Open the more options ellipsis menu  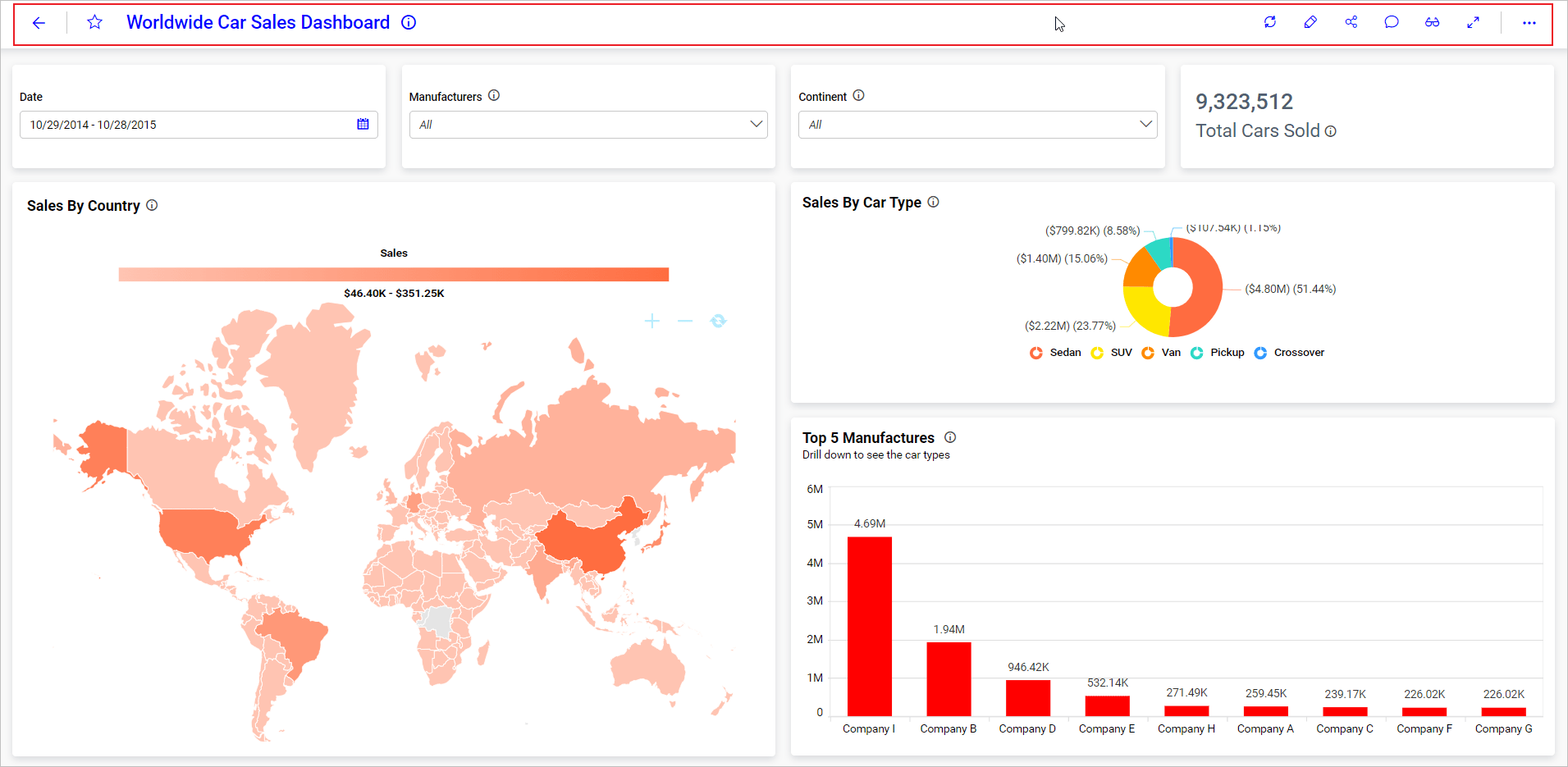[x=1529, y=23]
